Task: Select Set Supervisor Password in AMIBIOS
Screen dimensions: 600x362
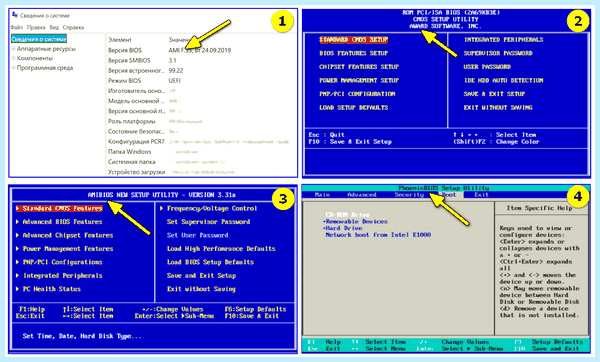Action: 209,222
